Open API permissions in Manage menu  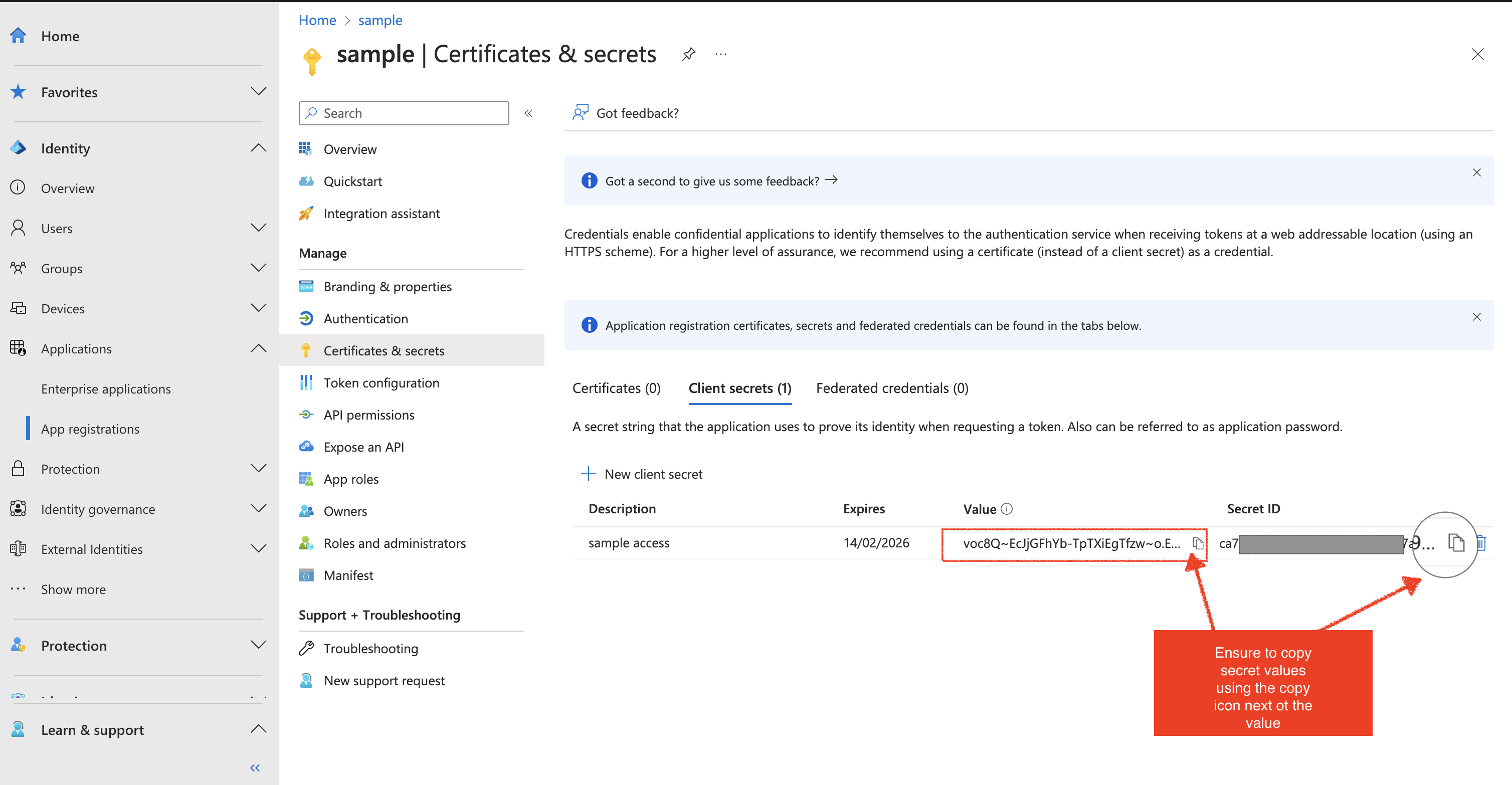tap(368, 415)
